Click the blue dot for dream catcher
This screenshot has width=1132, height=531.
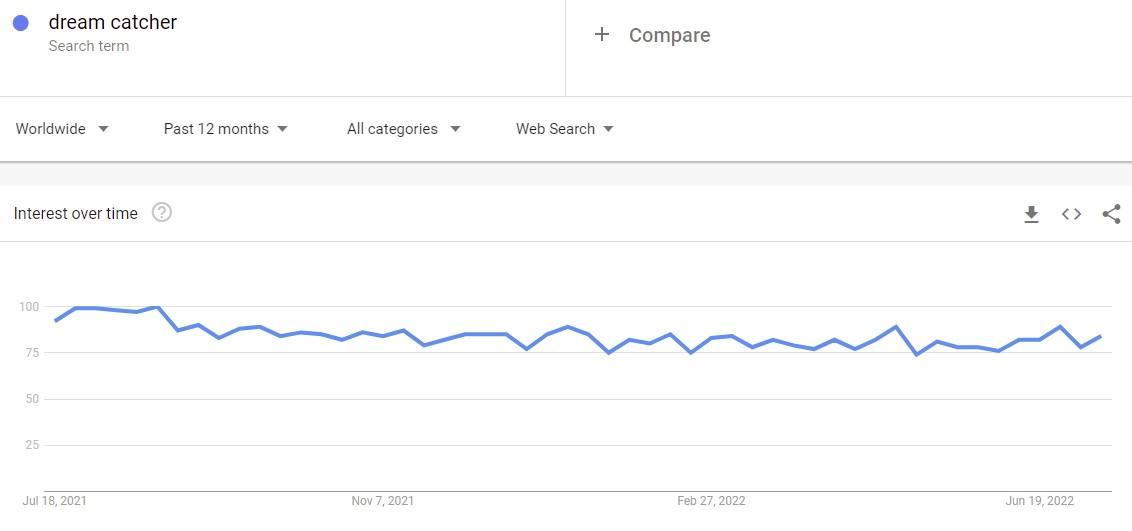point(21,23)
